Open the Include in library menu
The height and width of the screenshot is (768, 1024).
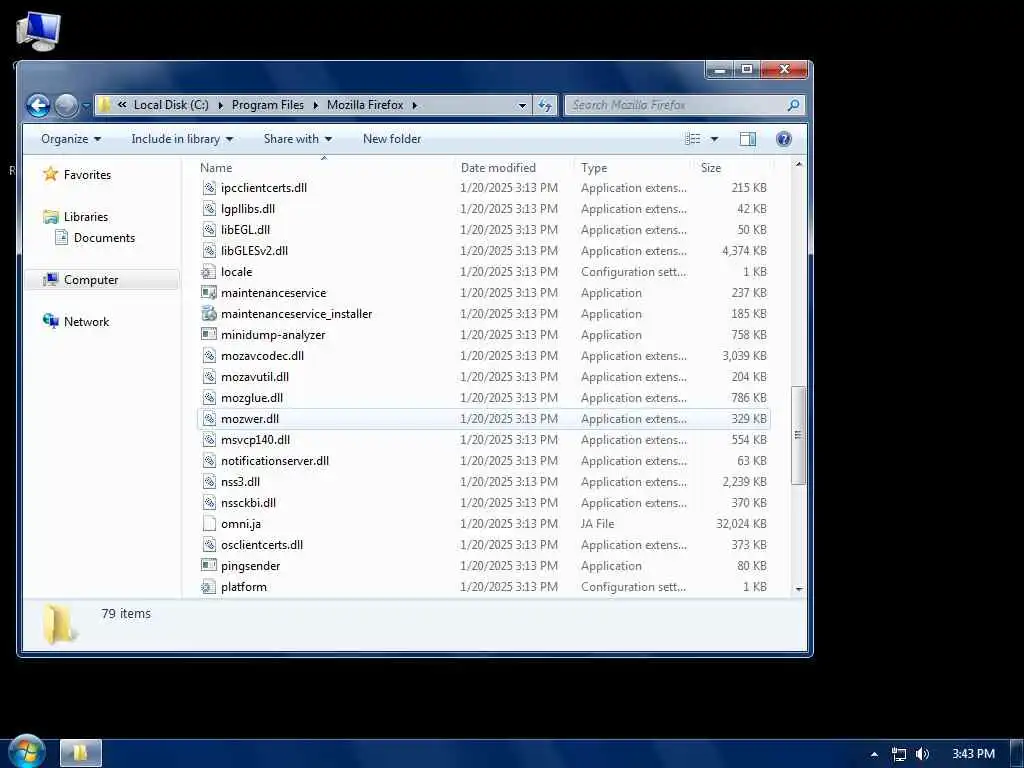tap(182, 138)
